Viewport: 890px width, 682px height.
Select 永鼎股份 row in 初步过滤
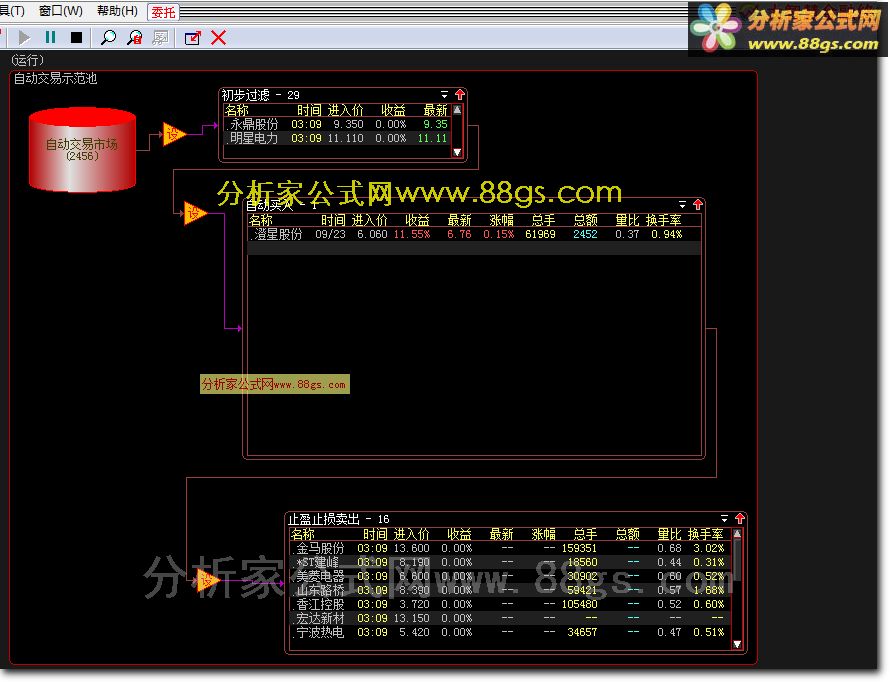[337, 124]
